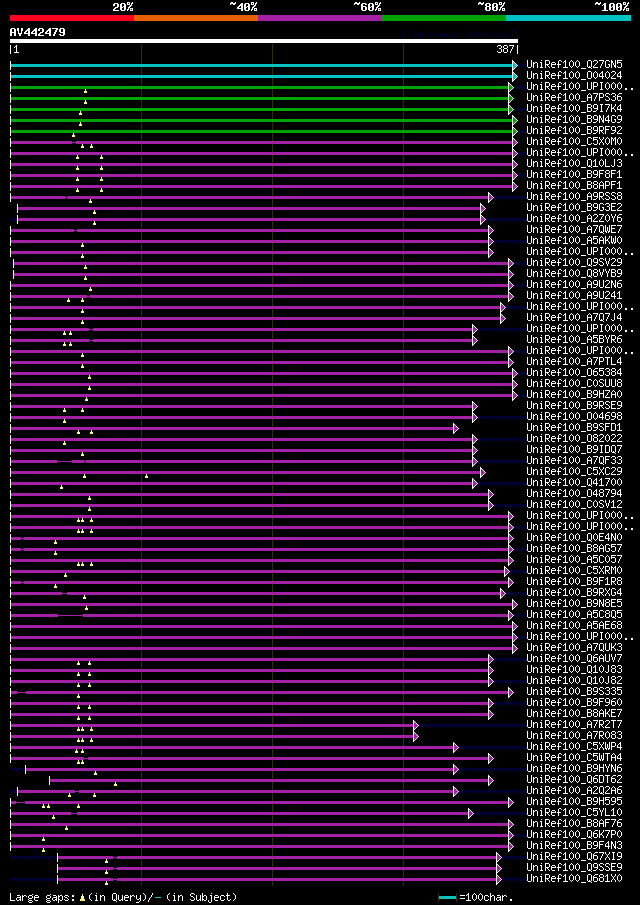Open hit UniRef100_O04024
Image resolution: width=640 pixels, height=905 pixels.
[x=574, y=76]
